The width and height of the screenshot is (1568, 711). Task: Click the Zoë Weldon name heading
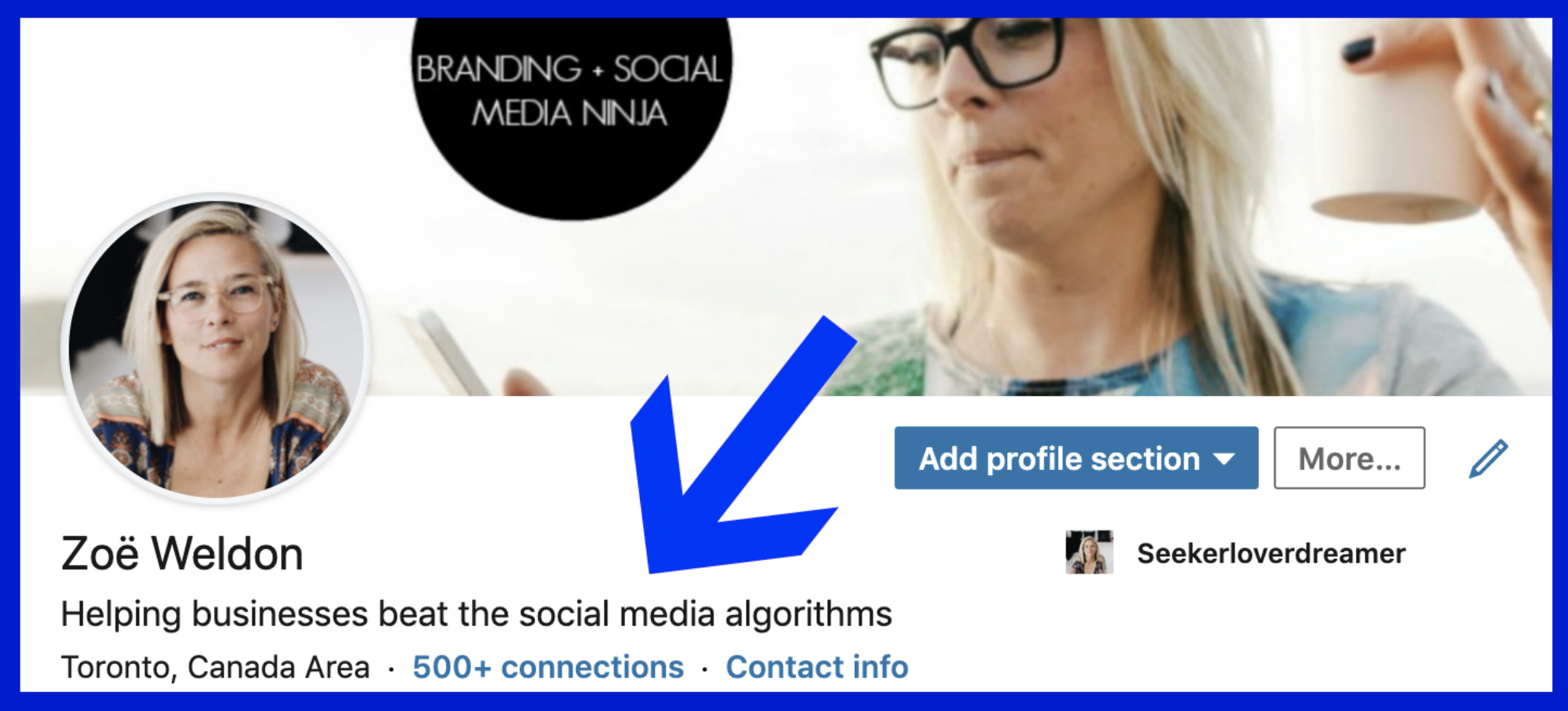tap(182, 553)
